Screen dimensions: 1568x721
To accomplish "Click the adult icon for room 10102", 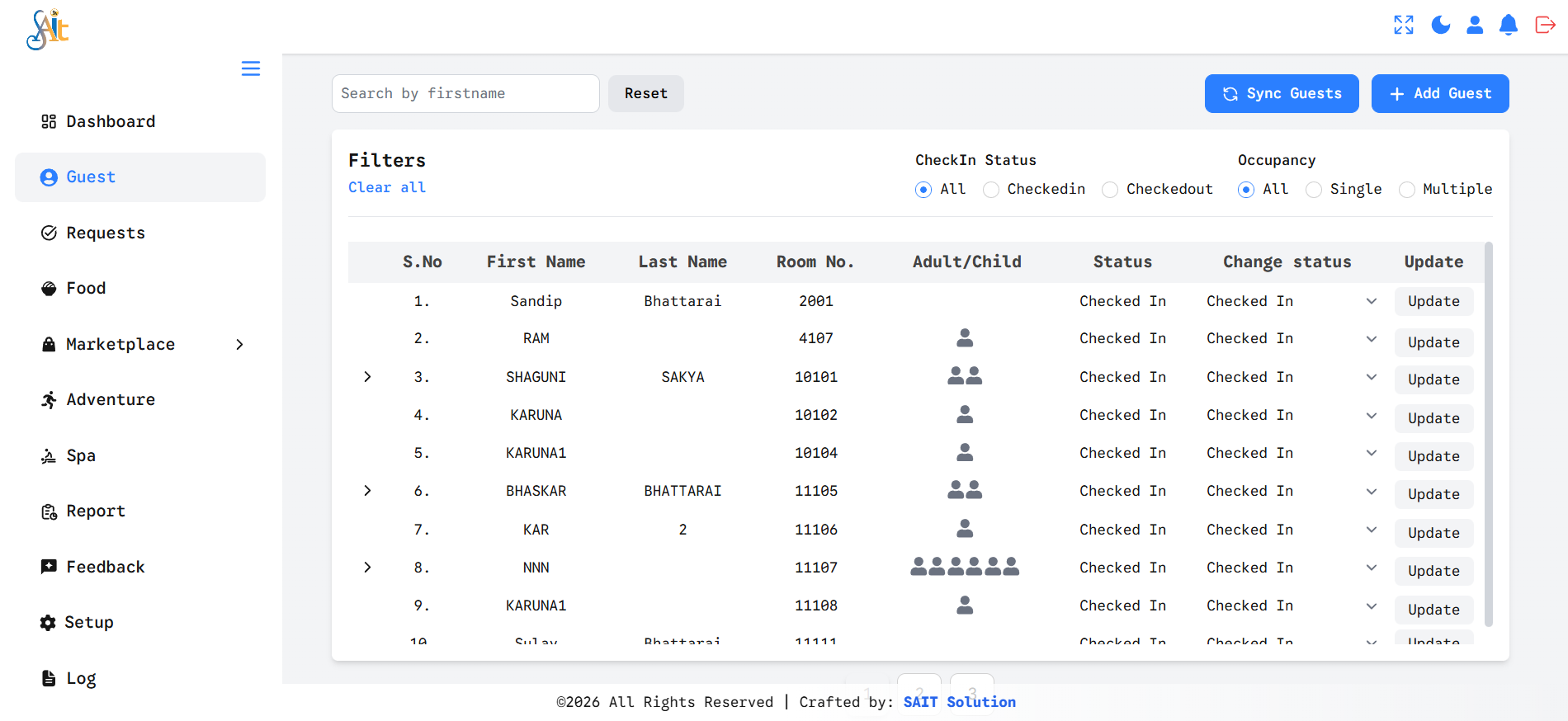I will pyautogui.click(x=965, y=414).
